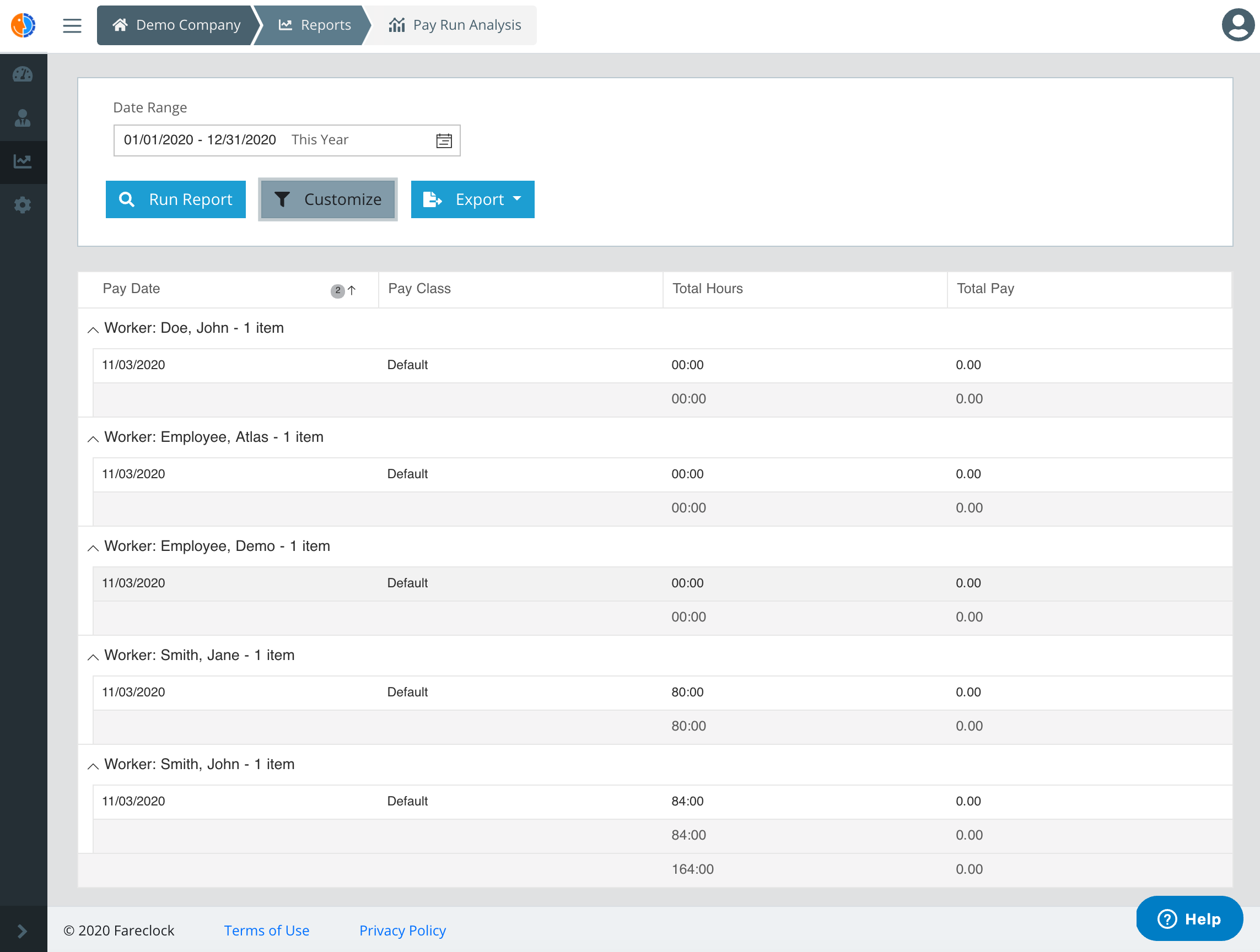This screenshot has height=952, width=1260.
Task: Expand the sidebar with the bottom arrow
Action: pos(23,931)
